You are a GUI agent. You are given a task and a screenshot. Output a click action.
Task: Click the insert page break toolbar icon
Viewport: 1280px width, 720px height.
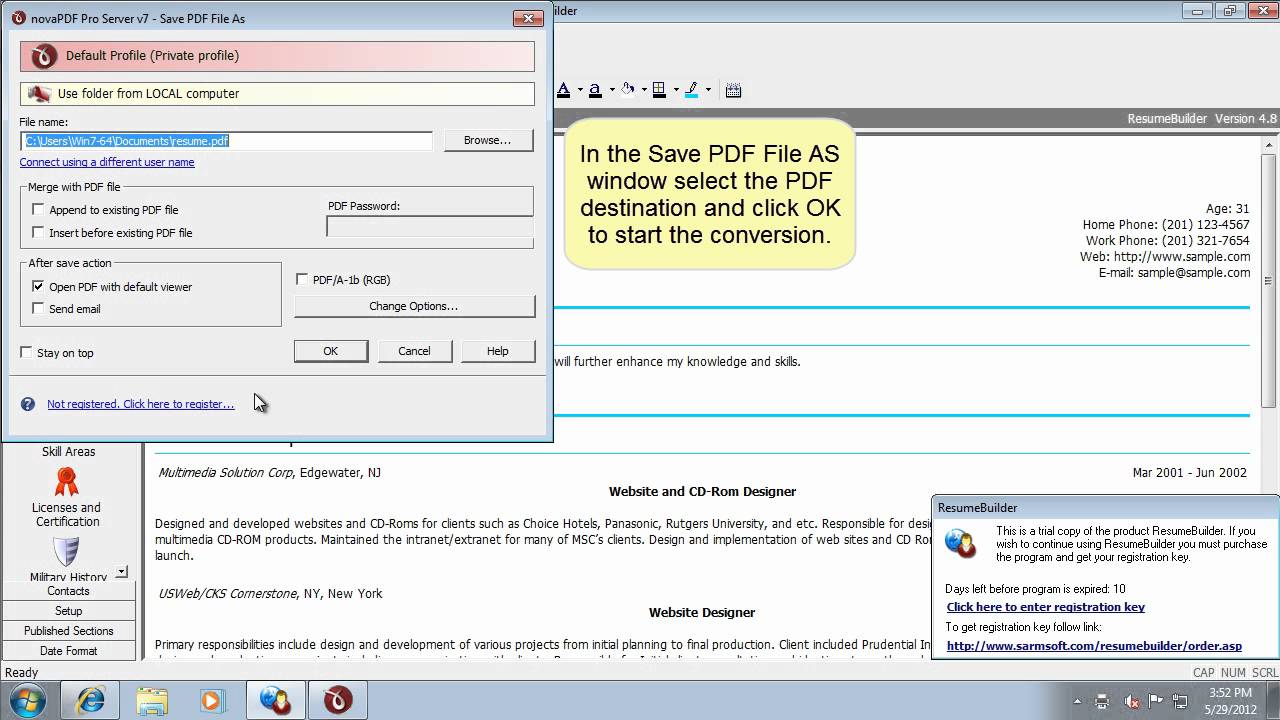pos(733,90)
